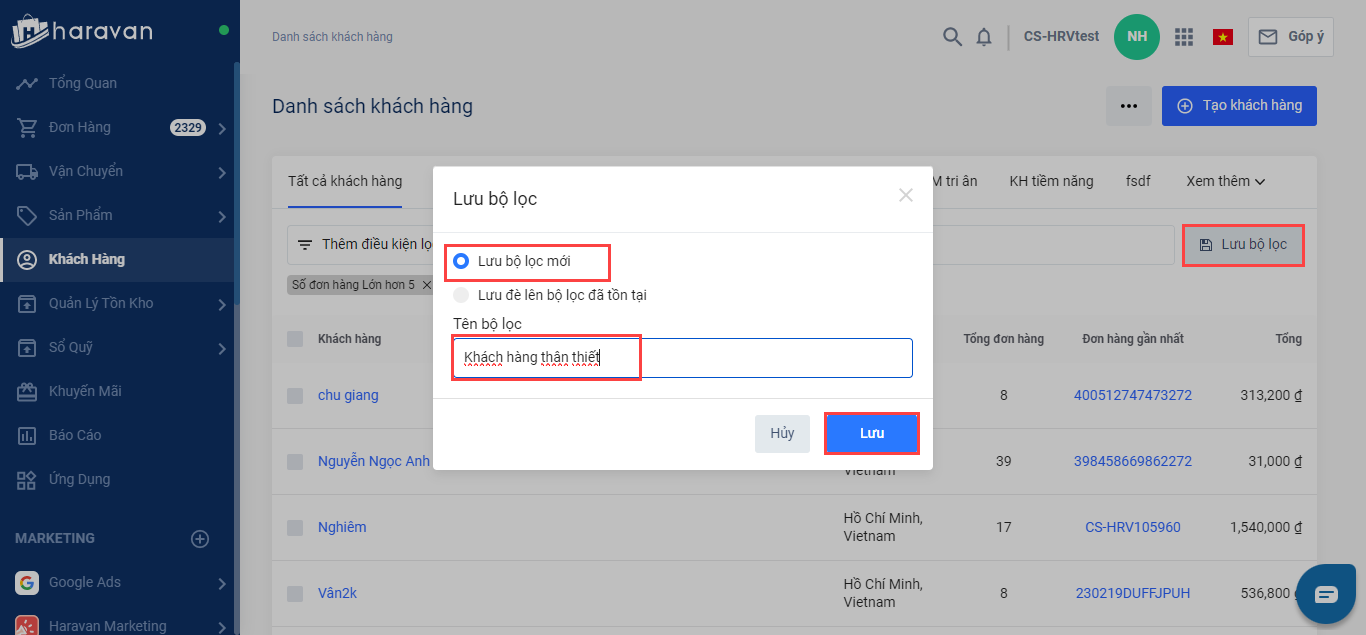Screen dimensions: 1366x635
Task: Focus the Tên bộ lọc text field
Action: [x=682, y=358]
